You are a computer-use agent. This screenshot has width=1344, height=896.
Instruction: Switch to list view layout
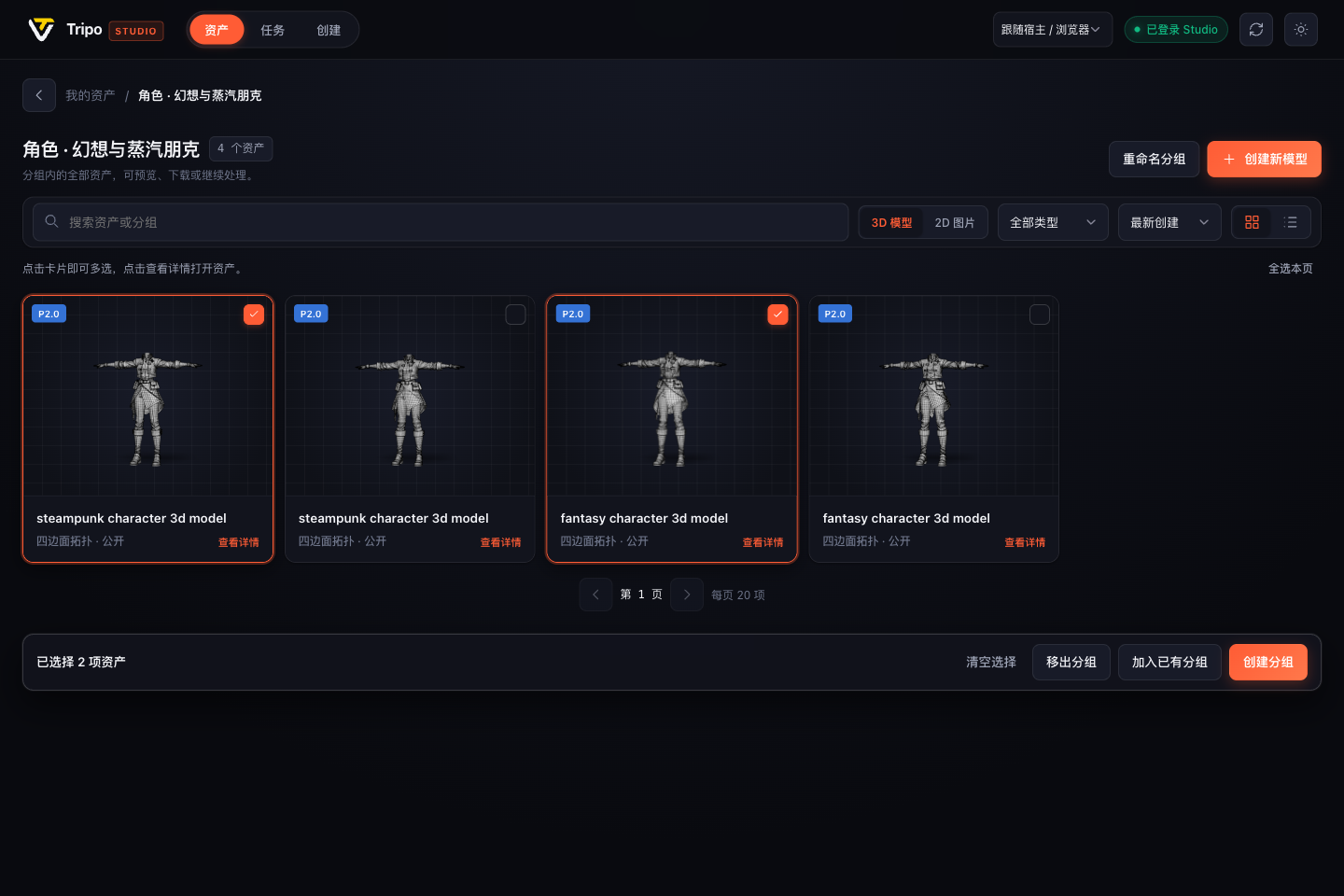pyautogui.click(x=1291, y=222)
